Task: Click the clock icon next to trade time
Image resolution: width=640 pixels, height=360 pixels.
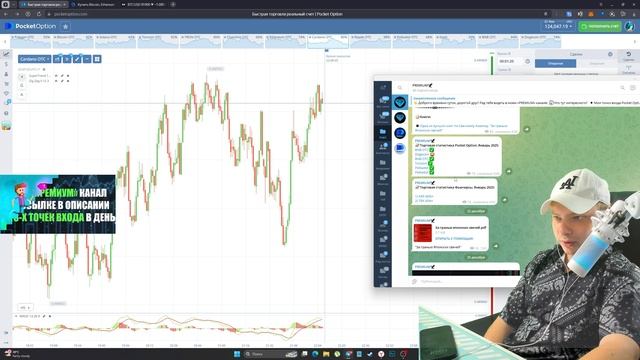Action: 527,61
